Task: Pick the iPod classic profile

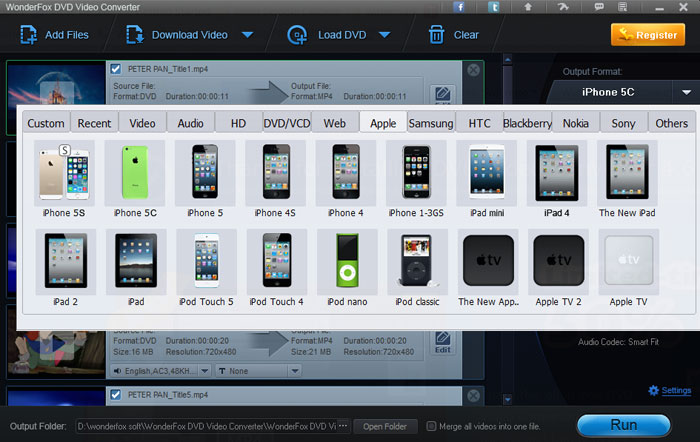Action: click(x=417, y=268)
